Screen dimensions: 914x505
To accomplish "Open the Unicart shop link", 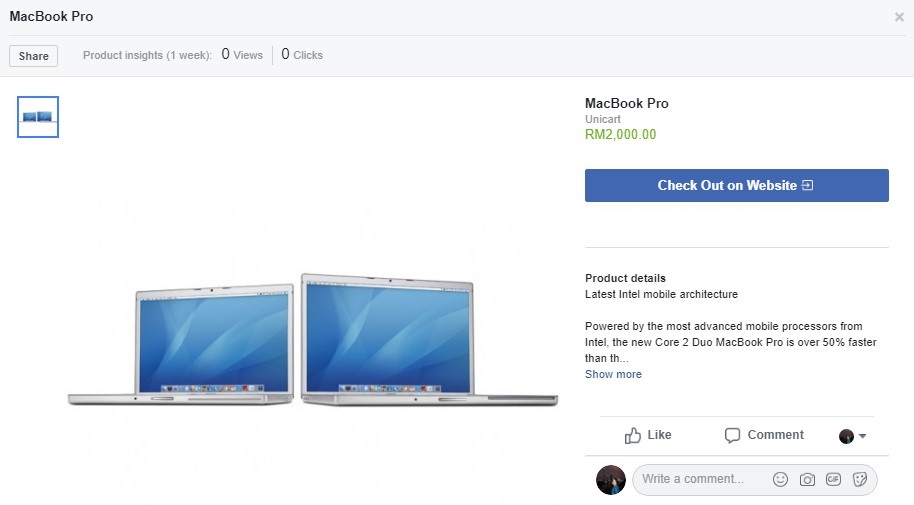I will 603,119.
